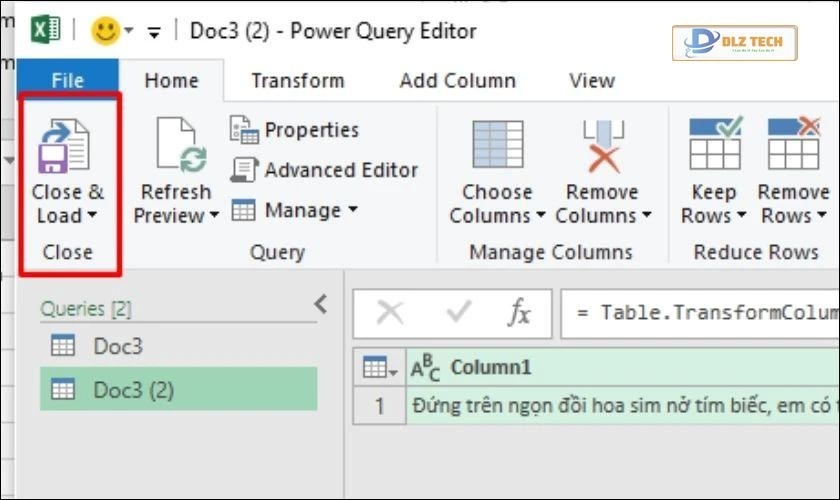Open the query Properties
The image size is (840, 500).
[294, 129]
